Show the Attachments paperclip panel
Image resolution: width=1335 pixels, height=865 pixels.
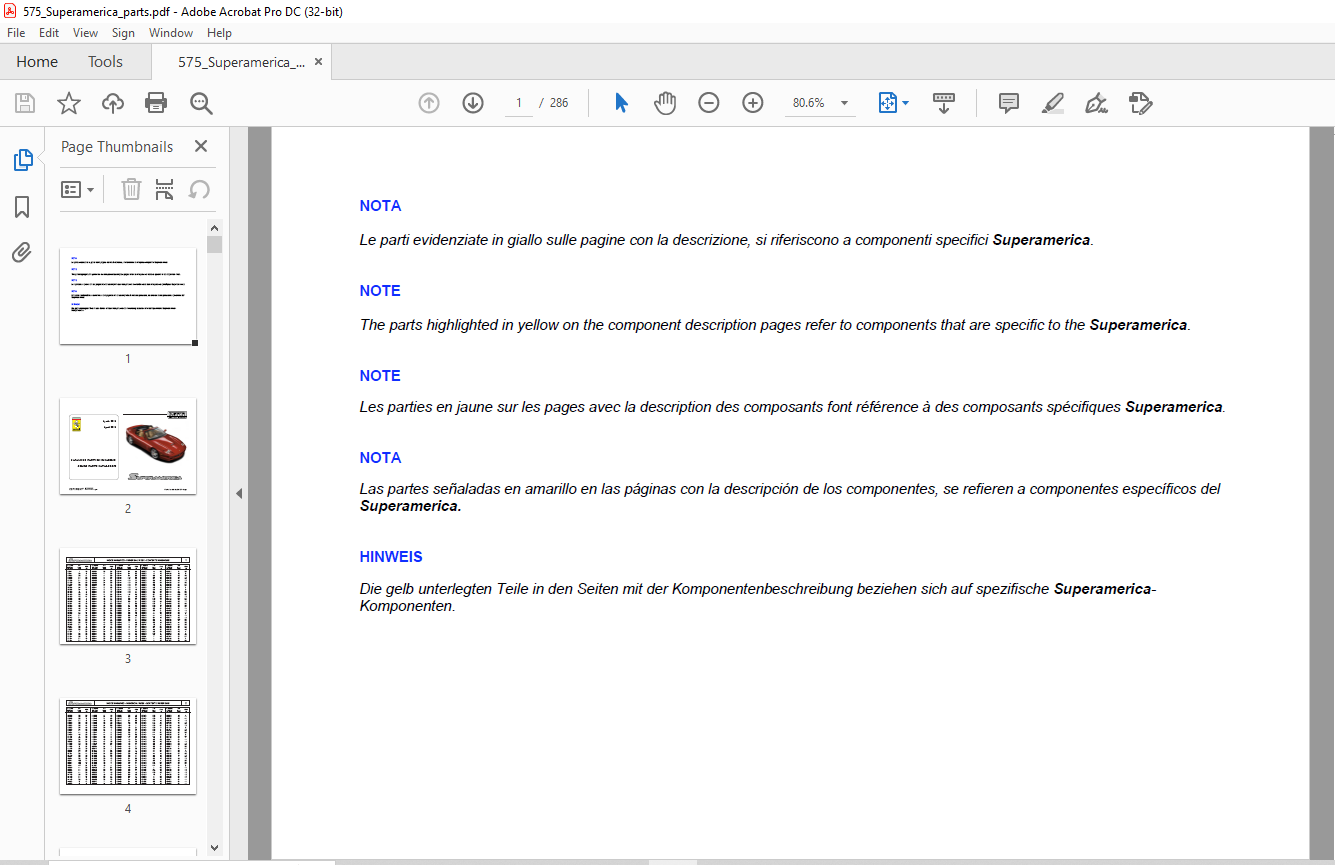22,252
